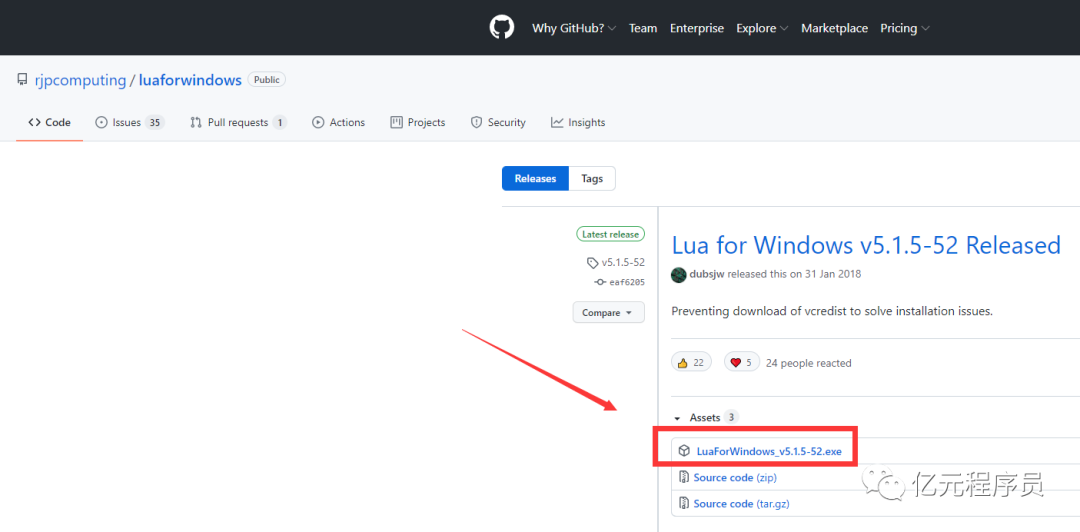Screen dimensions: 1080x532
Task: Open the v5.1.5-52 tag link
Action: pyautogui.click(x=623, y=263)
